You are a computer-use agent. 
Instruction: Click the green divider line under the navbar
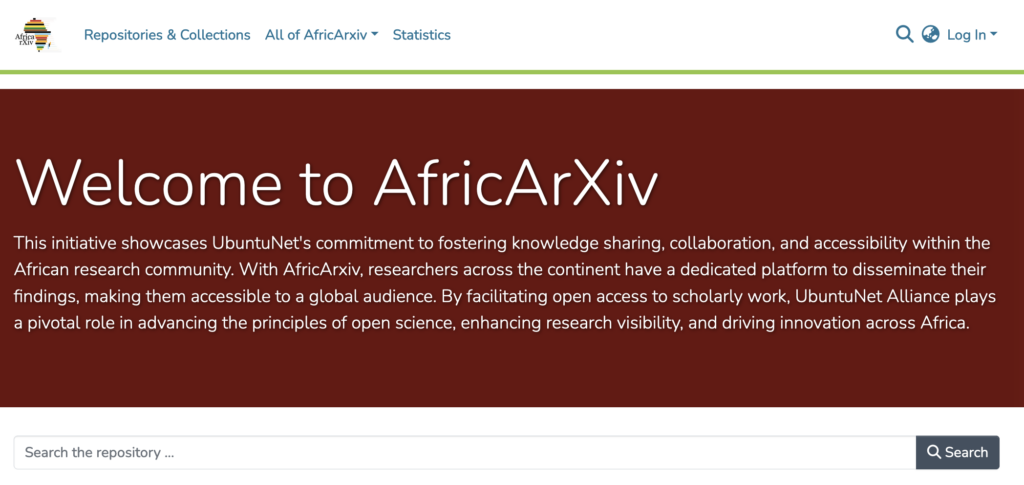(512, 72)
